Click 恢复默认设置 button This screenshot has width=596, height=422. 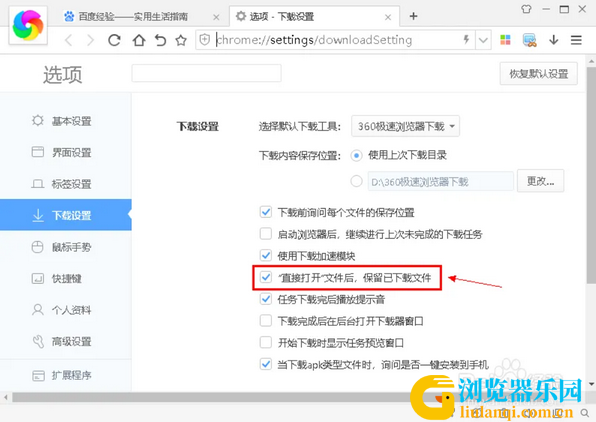539,74
